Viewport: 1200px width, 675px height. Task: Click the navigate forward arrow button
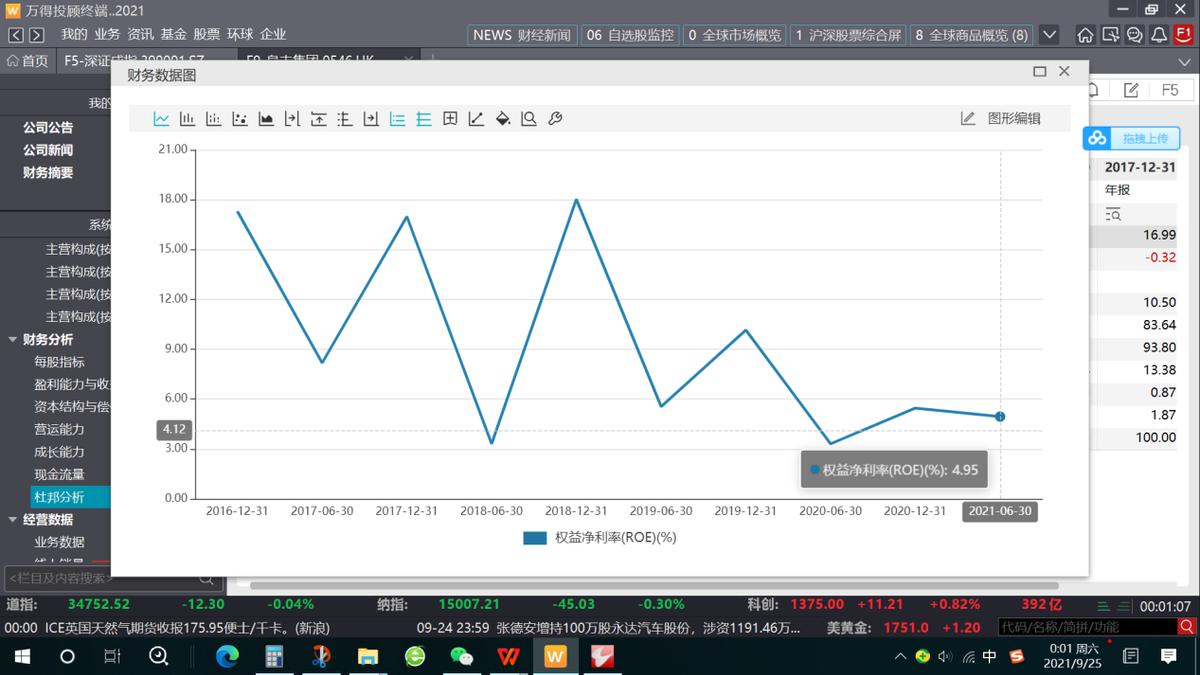click(36, 35)
